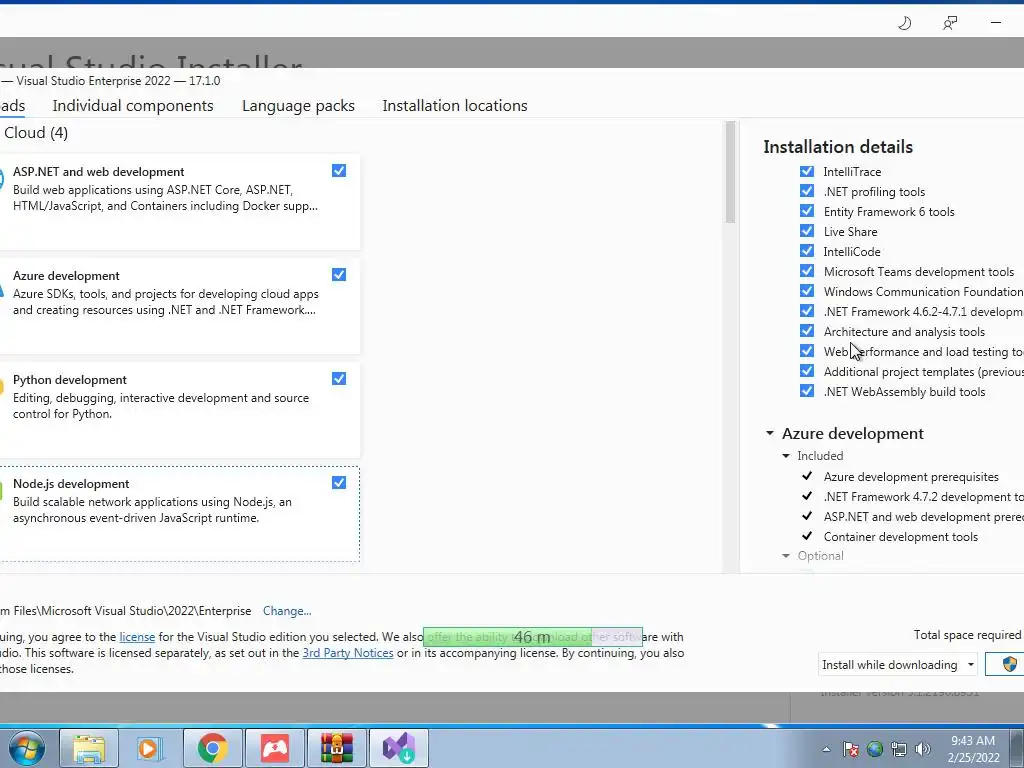Click the 46 m progress bar overlay
Viewport: 1024px width, 768px height.
533,637
